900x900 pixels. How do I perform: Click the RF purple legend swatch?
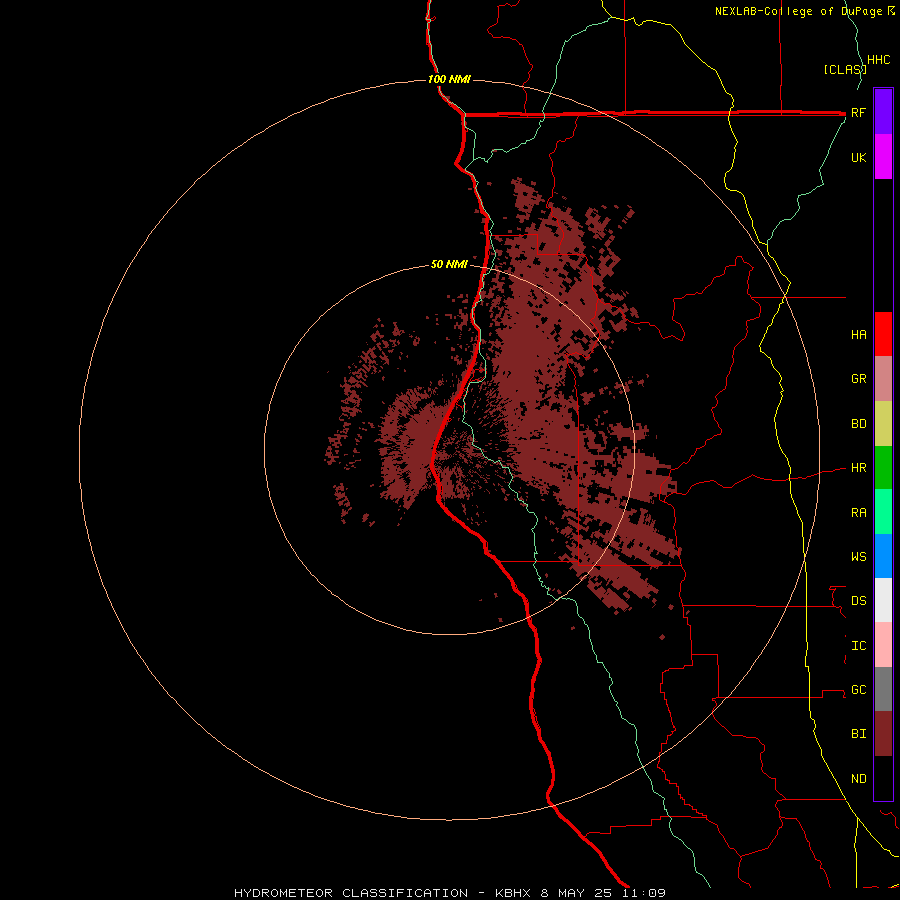point(883,112)
